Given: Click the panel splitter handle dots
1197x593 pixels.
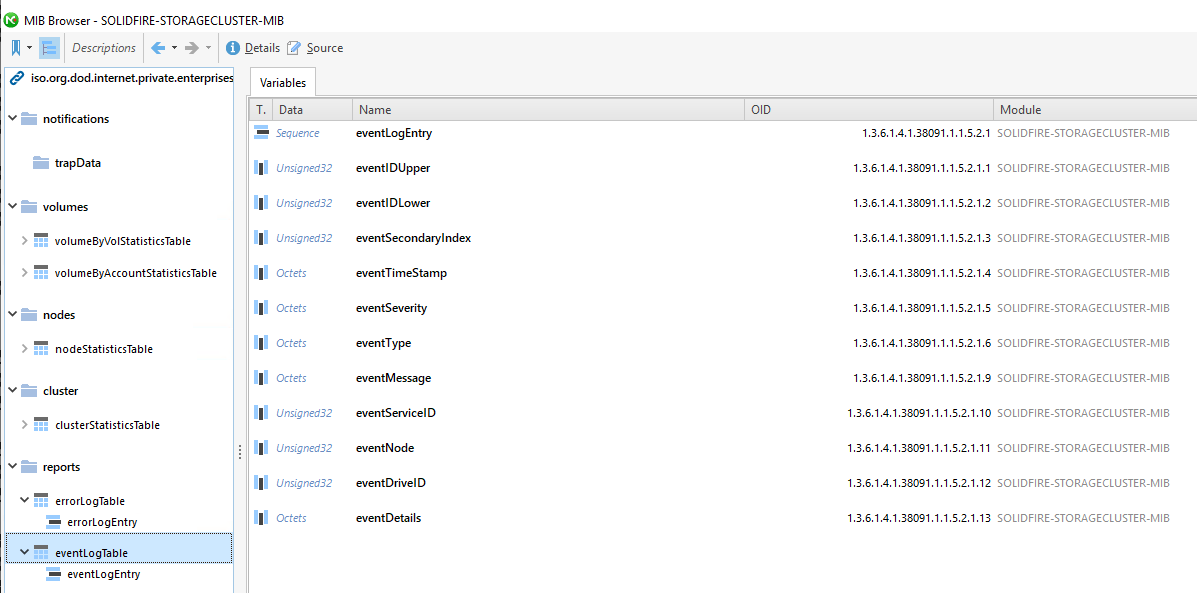Looking at the screenshot, I should 240,453.
